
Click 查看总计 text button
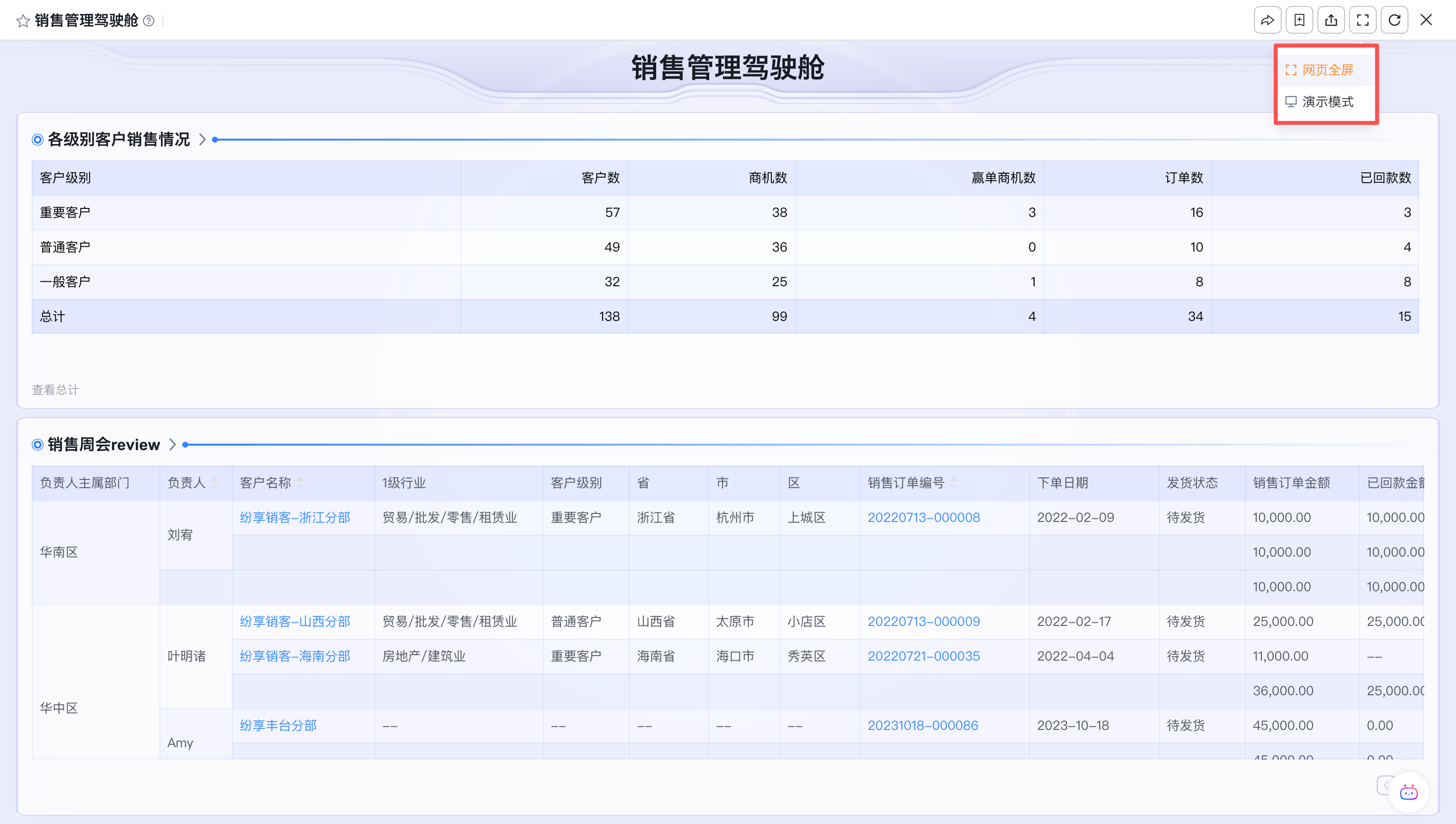pos(55,390)
